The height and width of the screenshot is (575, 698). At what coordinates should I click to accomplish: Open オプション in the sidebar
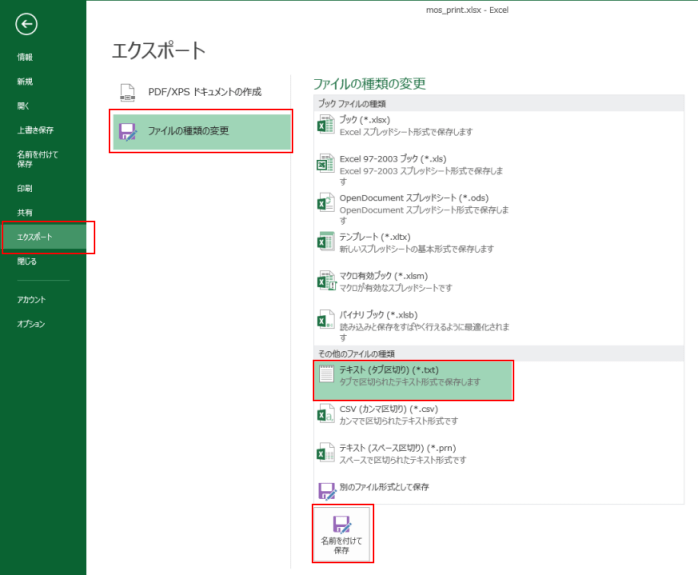(31, 324)
